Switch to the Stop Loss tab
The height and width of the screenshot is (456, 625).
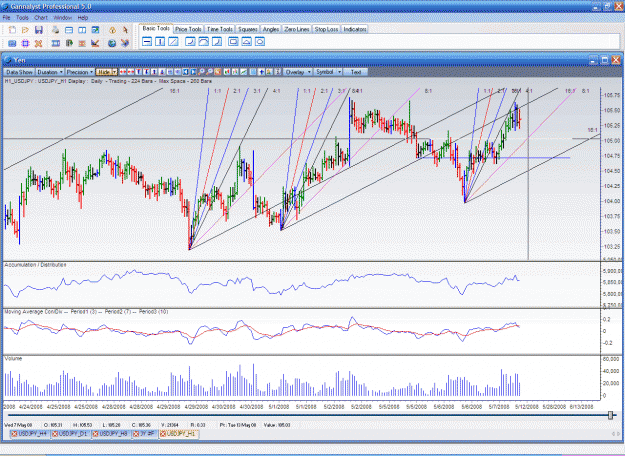pos(326,29)
